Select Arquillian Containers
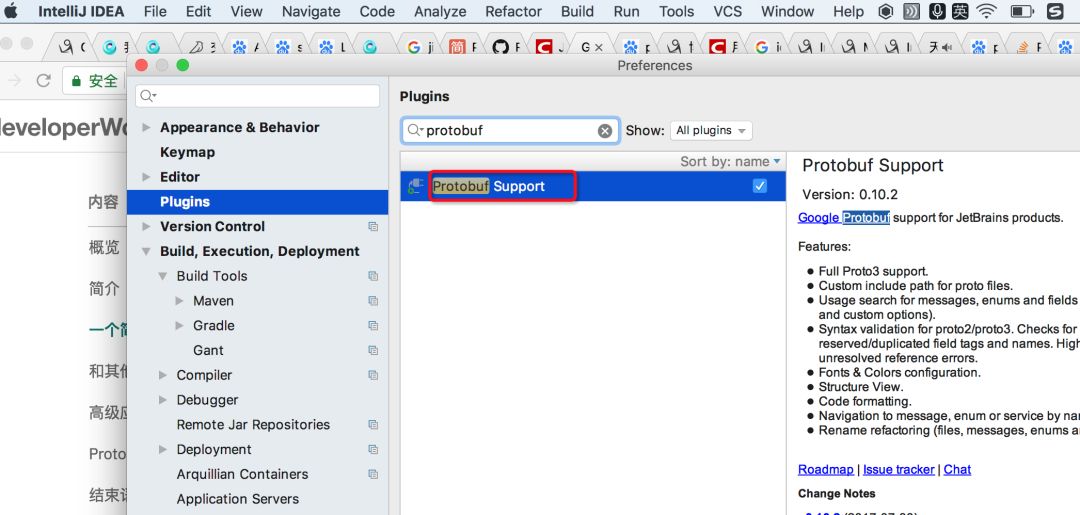Viewport: 1080px width, 515px height. pyautogui.click(x=242, y=474)
